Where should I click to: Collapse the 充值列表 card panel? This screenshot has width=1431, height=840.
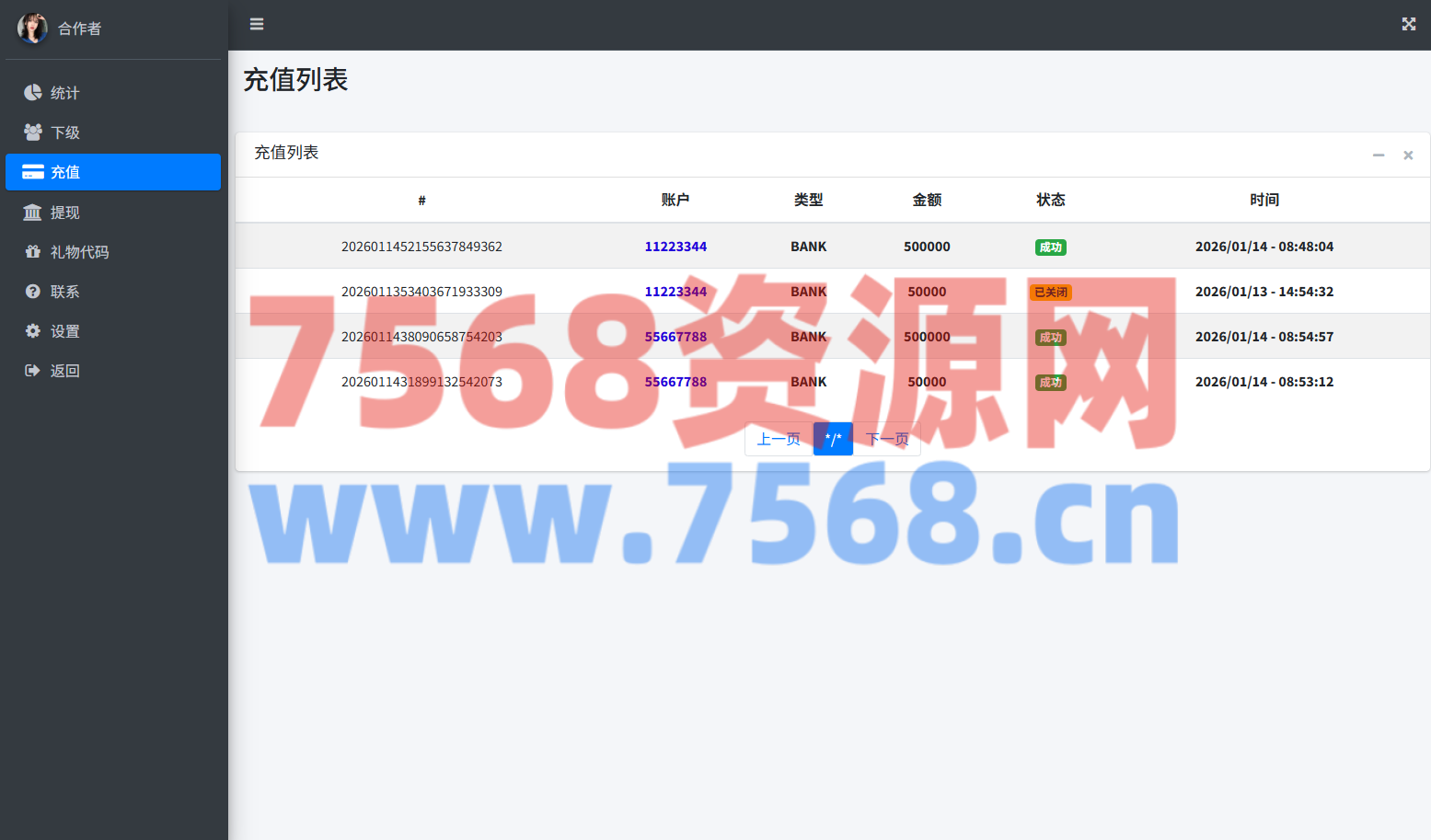coord(1378,155)
